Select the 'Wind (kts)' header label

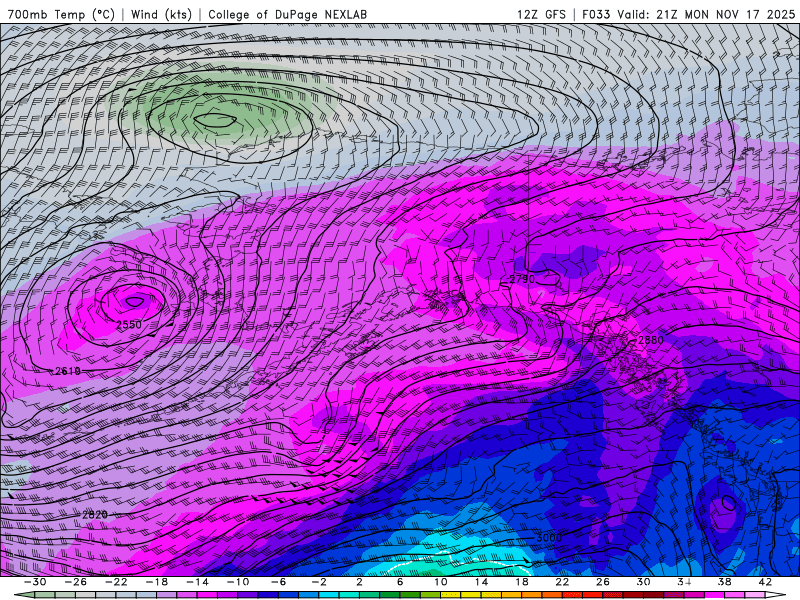(161, 14)
